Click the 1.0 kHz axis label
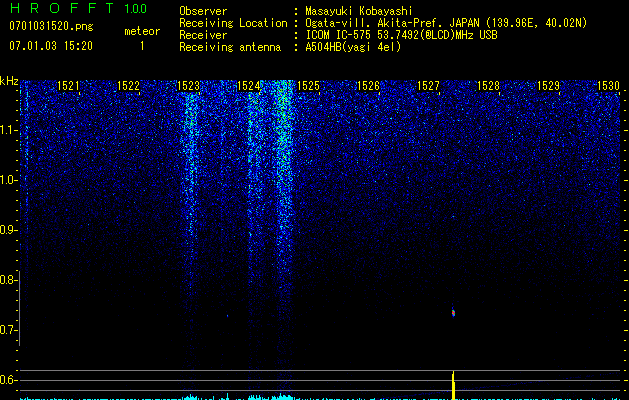This screenshot has width=629, height=400. pyautogui.click(x=8, y=180)
